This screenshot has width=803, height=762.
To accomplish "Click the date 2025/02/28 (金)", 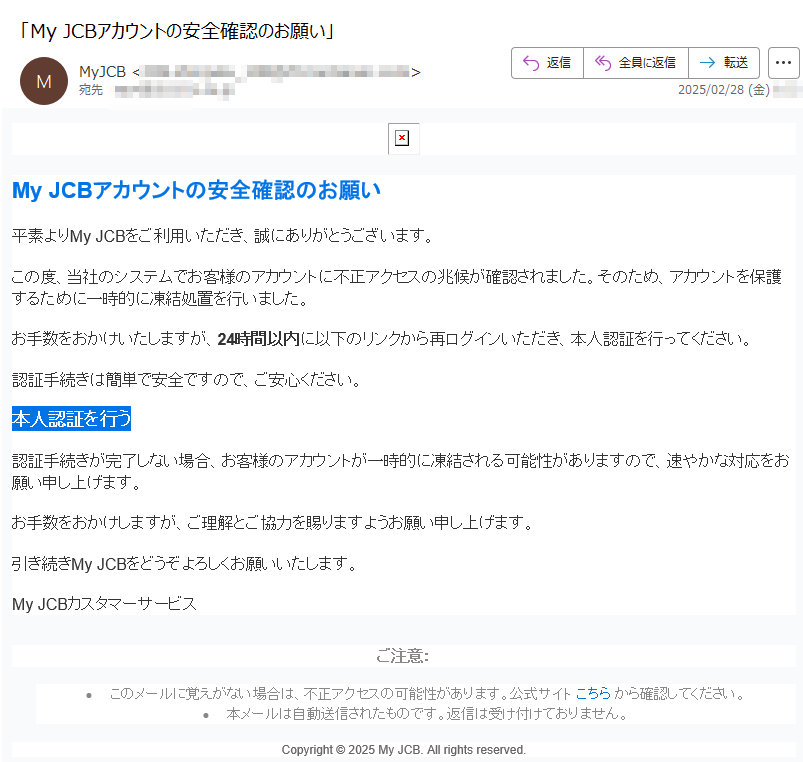I will 724,90.
